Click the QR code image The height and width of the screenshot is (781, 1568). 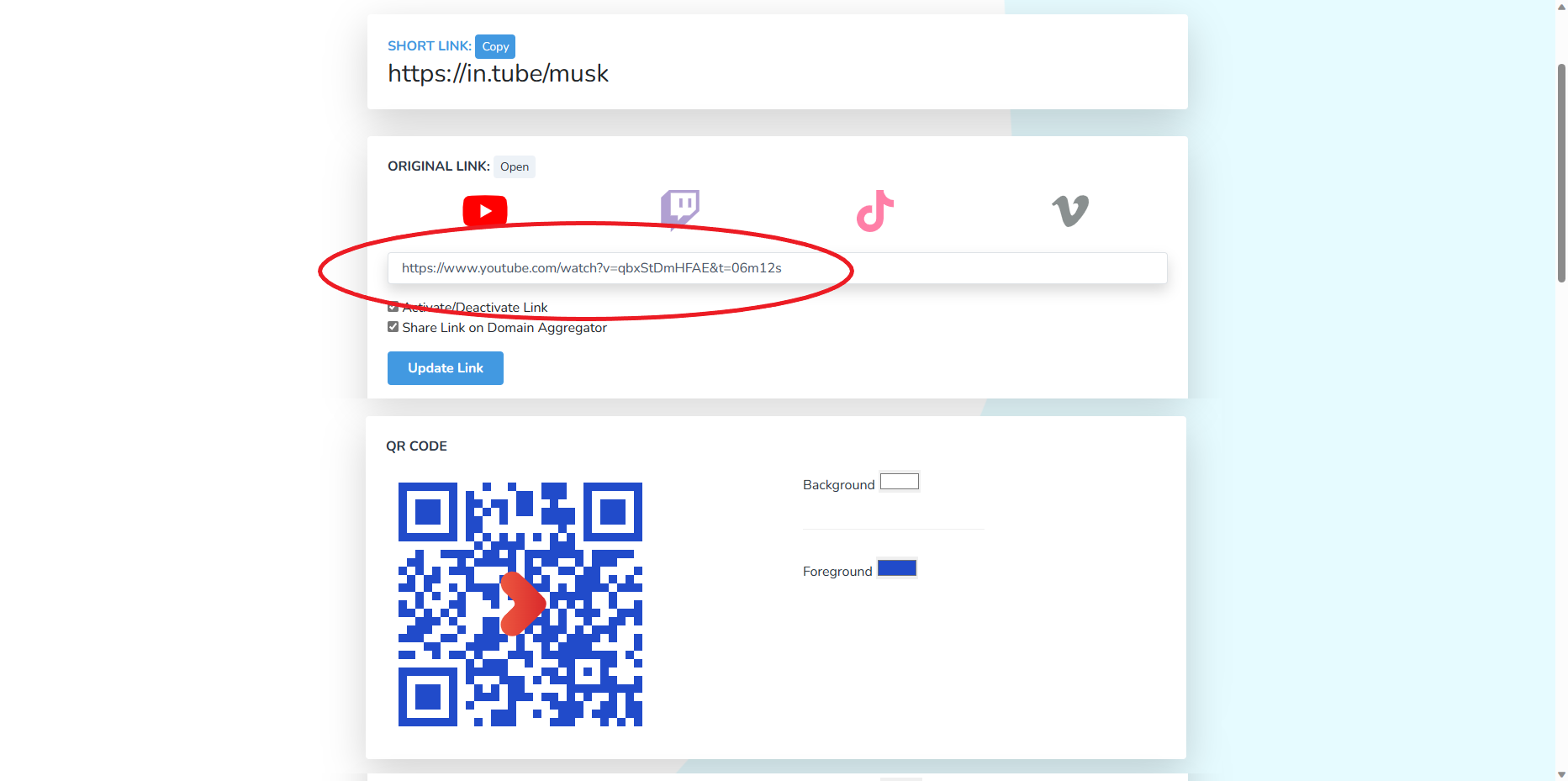coord(520,604)
